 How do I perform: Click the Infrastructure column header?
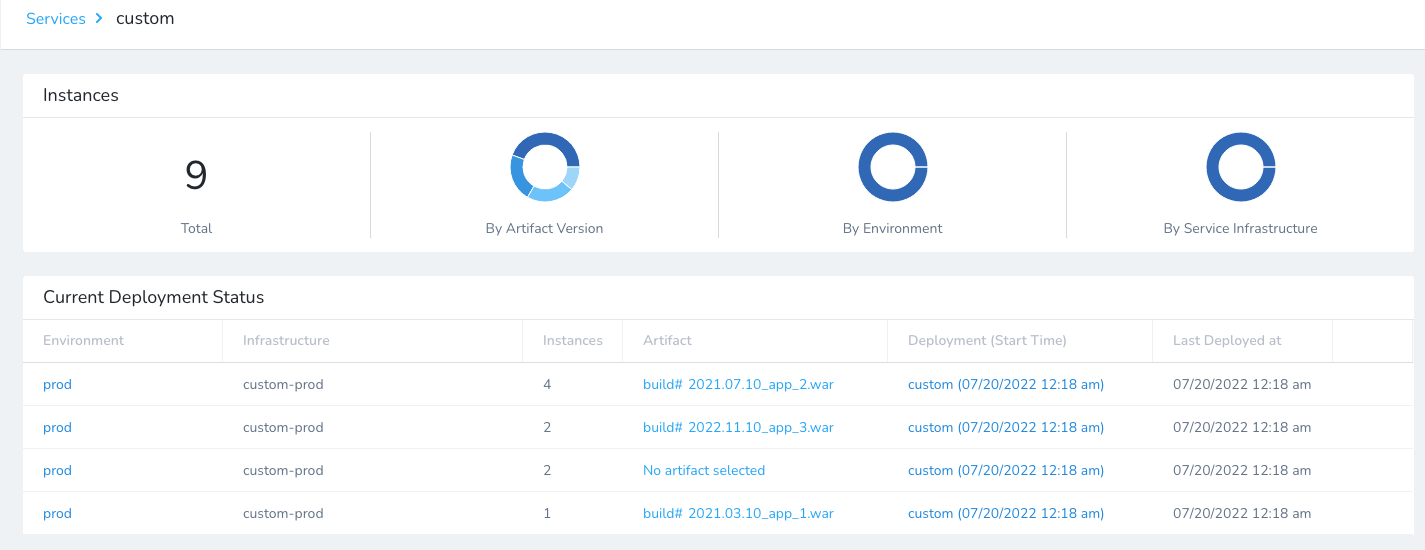(286, 340)
